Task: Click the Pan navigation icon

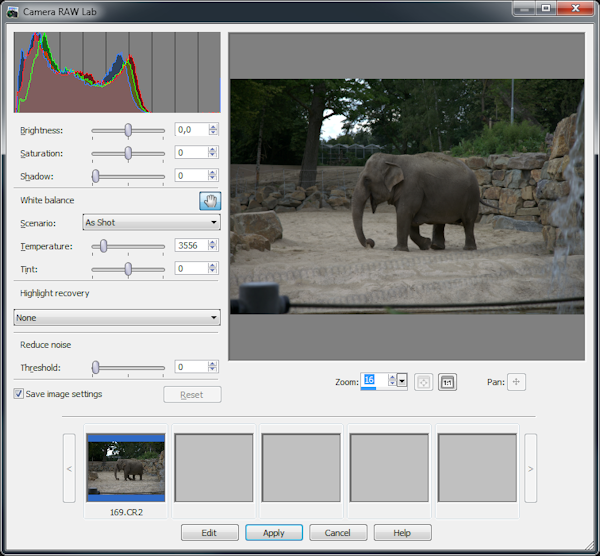Action: [x=516, y=381]
